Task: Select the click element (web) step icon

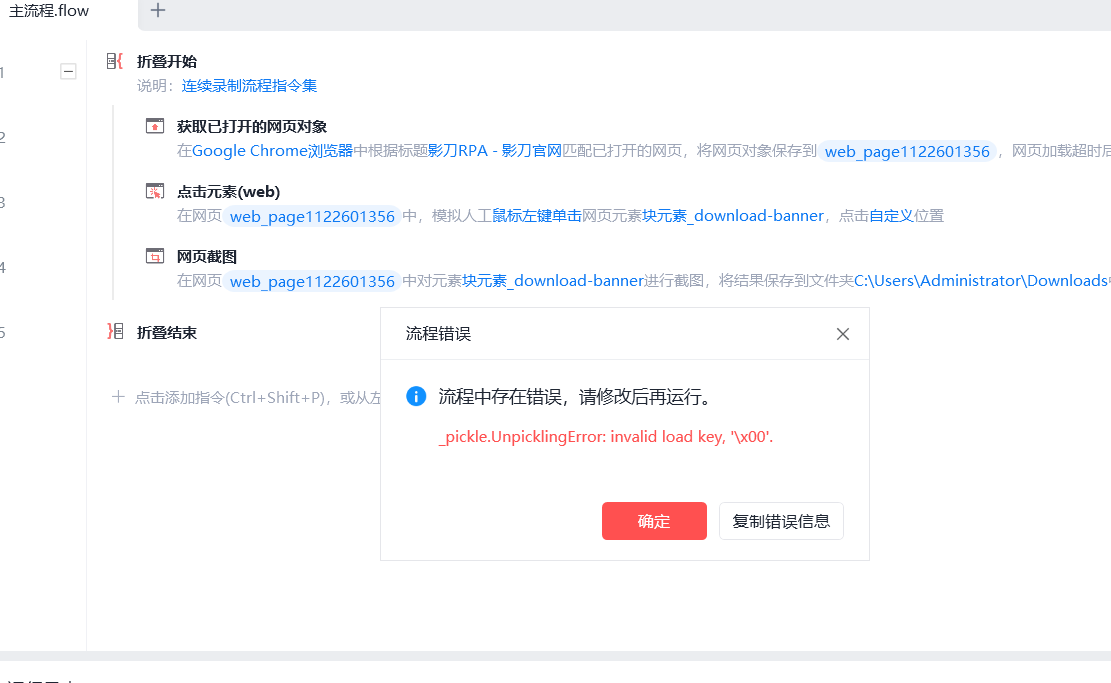Action: pos(154,191)
